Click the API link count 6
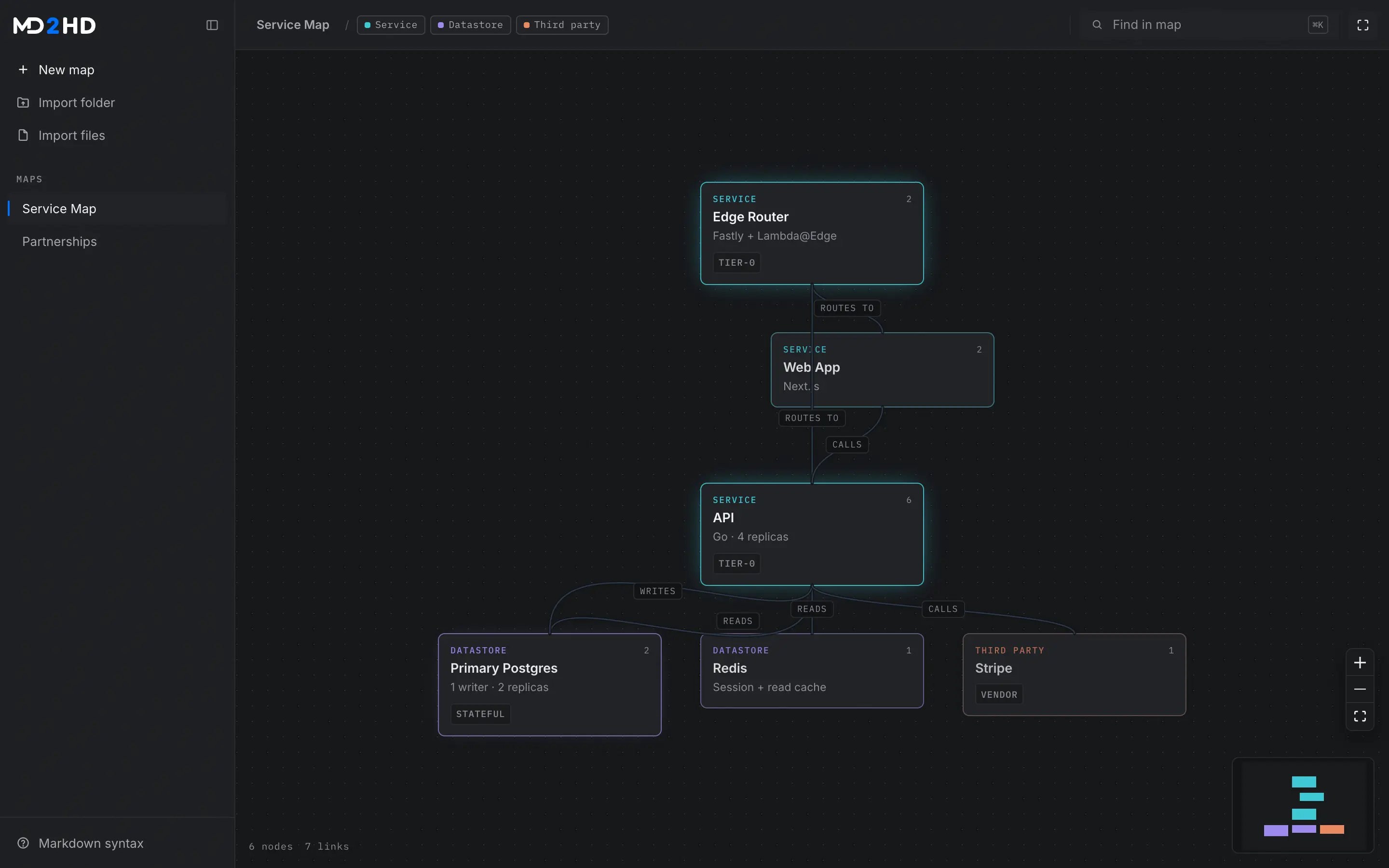This screenshot has width=1389, height=868. click(909, 500)
